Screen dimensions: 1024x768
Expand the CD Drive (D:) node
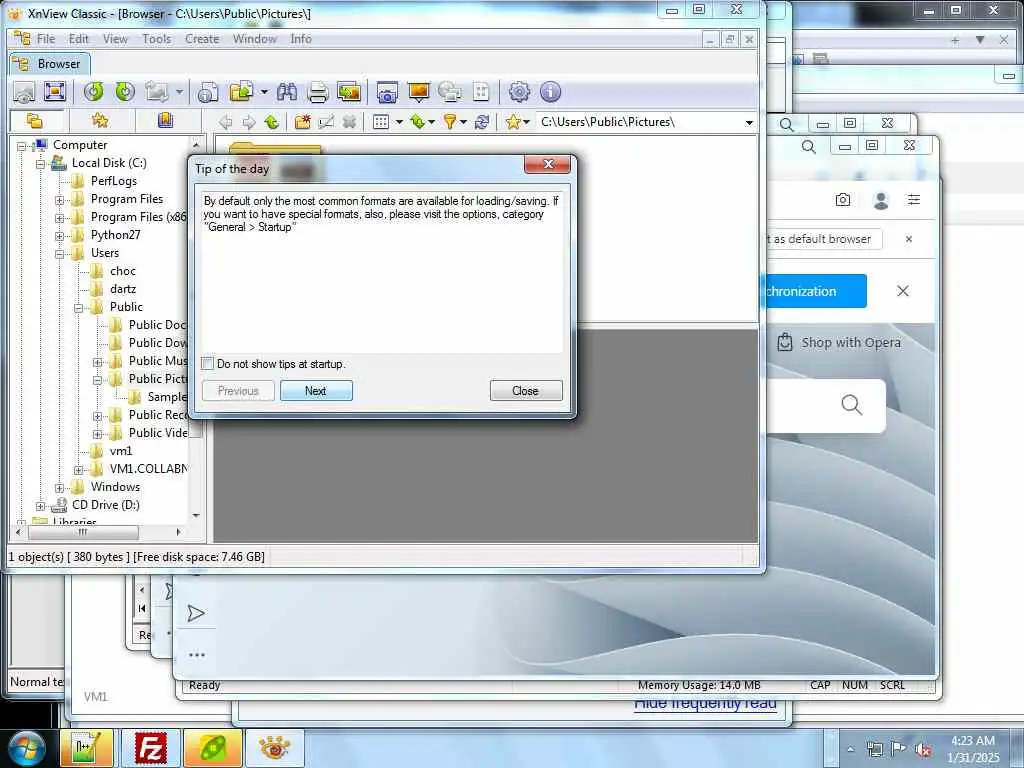pos(40,506)
